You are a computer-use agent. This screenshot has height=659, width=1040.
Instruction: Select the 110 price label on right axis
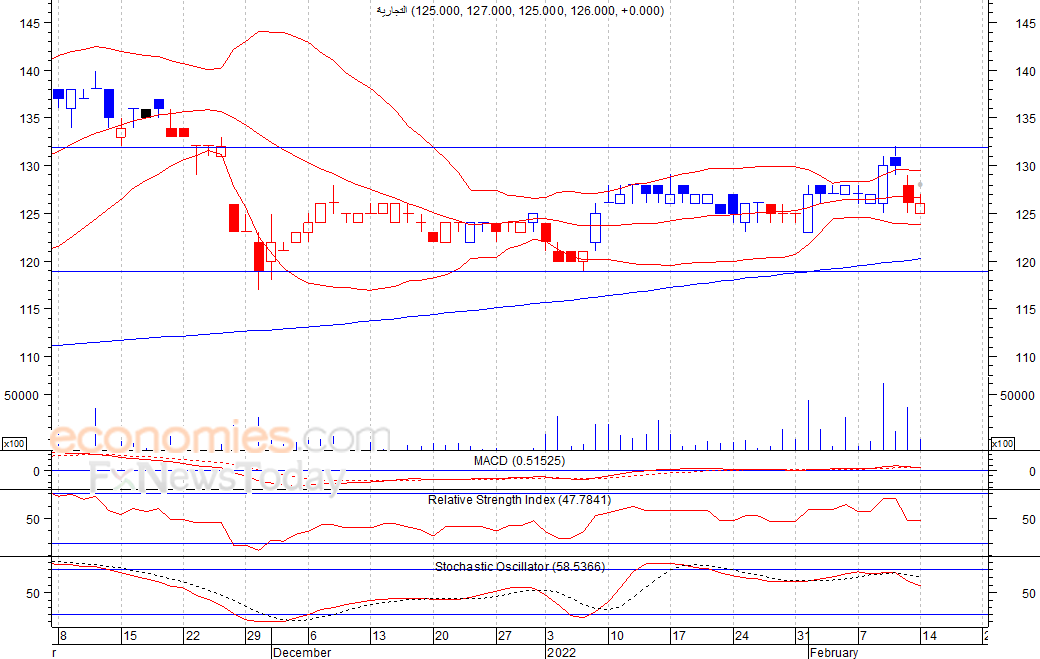1025,357
